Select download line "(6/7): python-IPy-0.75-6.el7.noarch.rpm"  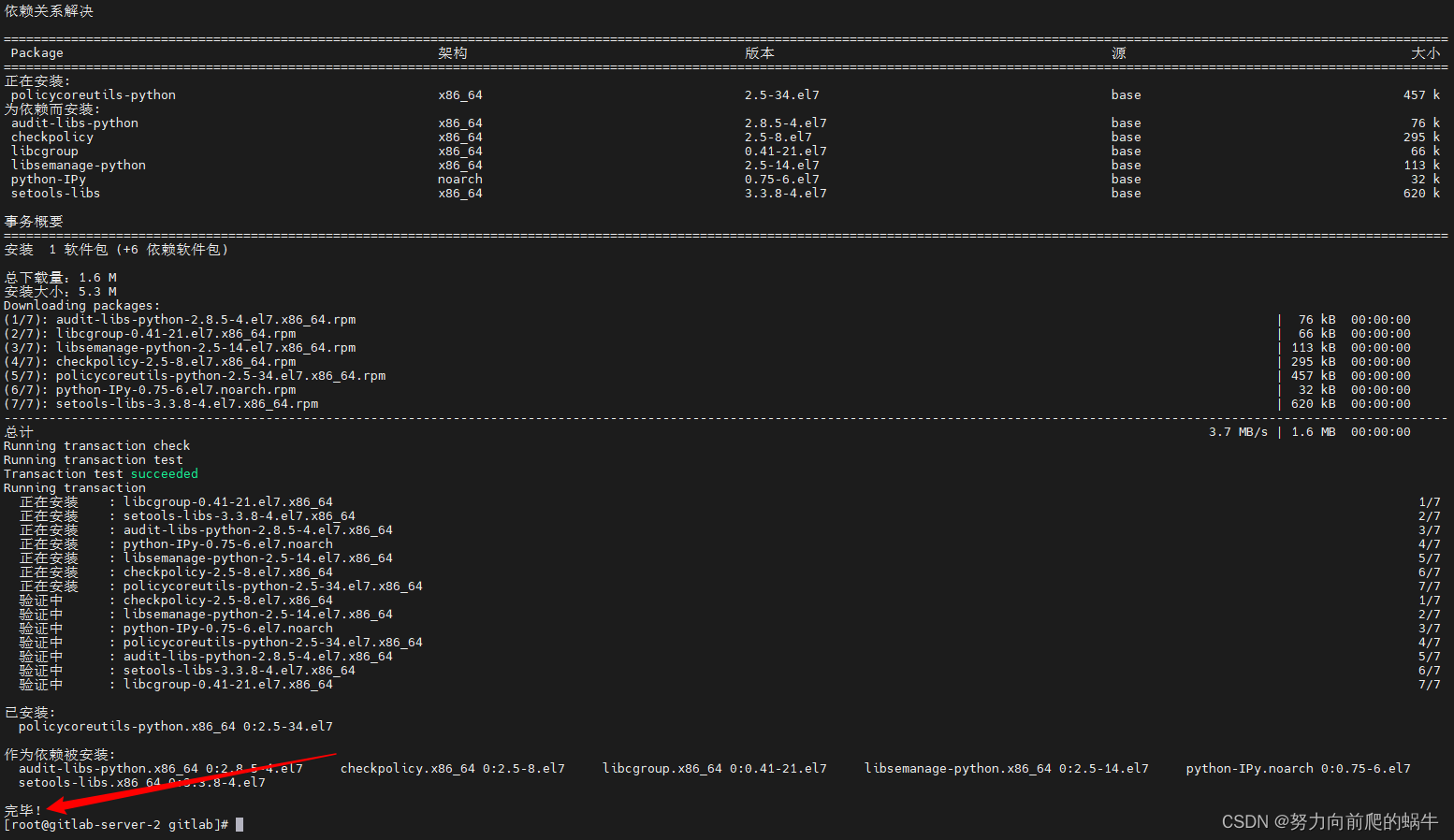pyautogui.click(x=150, y=390)
